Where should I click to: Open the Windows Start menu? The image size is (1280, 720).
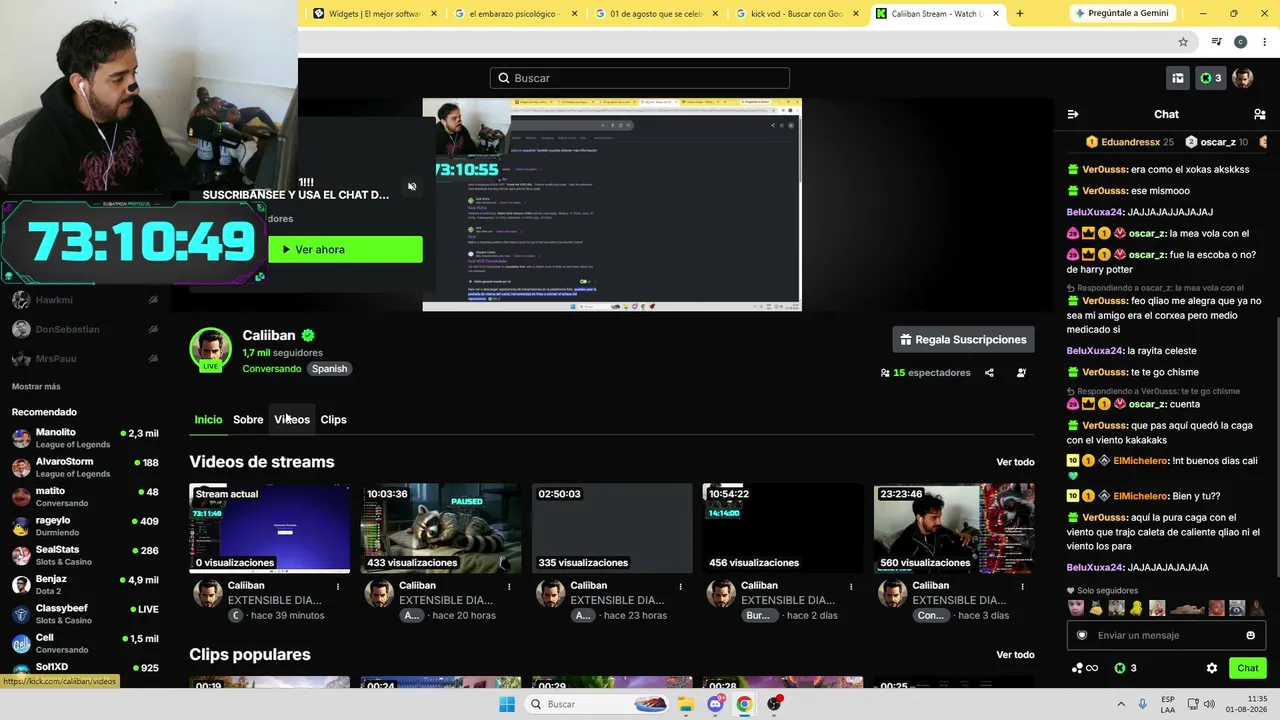[507, 704]
